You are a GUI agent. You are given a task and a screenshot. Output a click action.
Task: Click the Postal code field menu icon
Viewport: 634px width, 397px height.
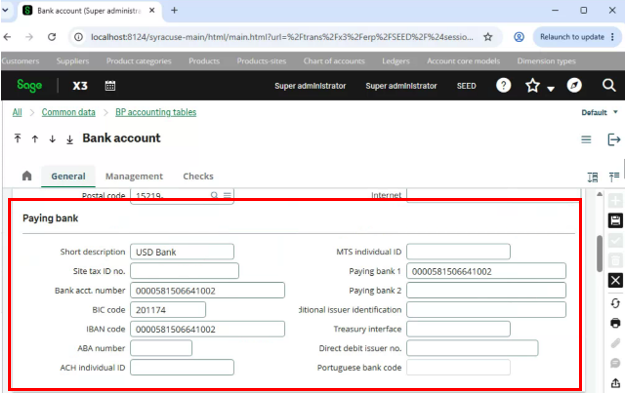(227, 195)
